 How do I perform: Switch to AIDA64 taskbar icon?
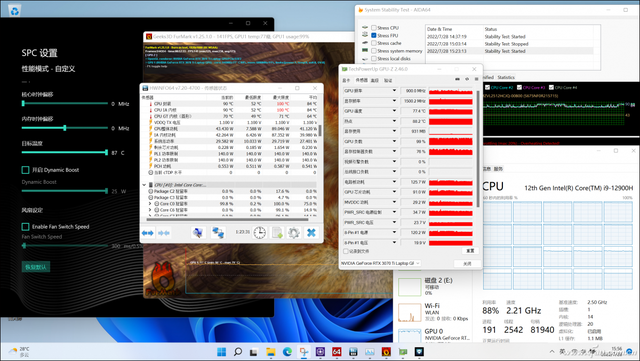[x=337, y=352]
